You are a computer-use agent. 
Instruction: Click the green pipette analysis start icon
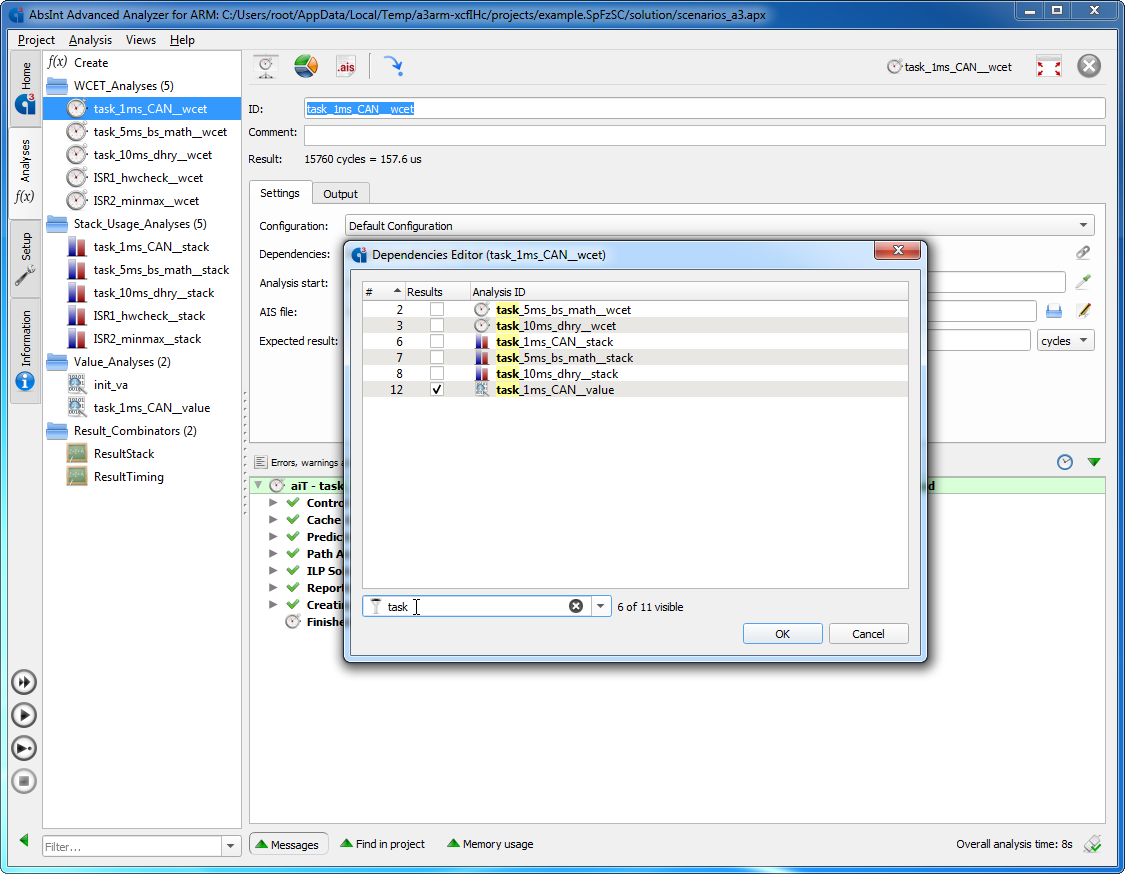point(1083,282)
